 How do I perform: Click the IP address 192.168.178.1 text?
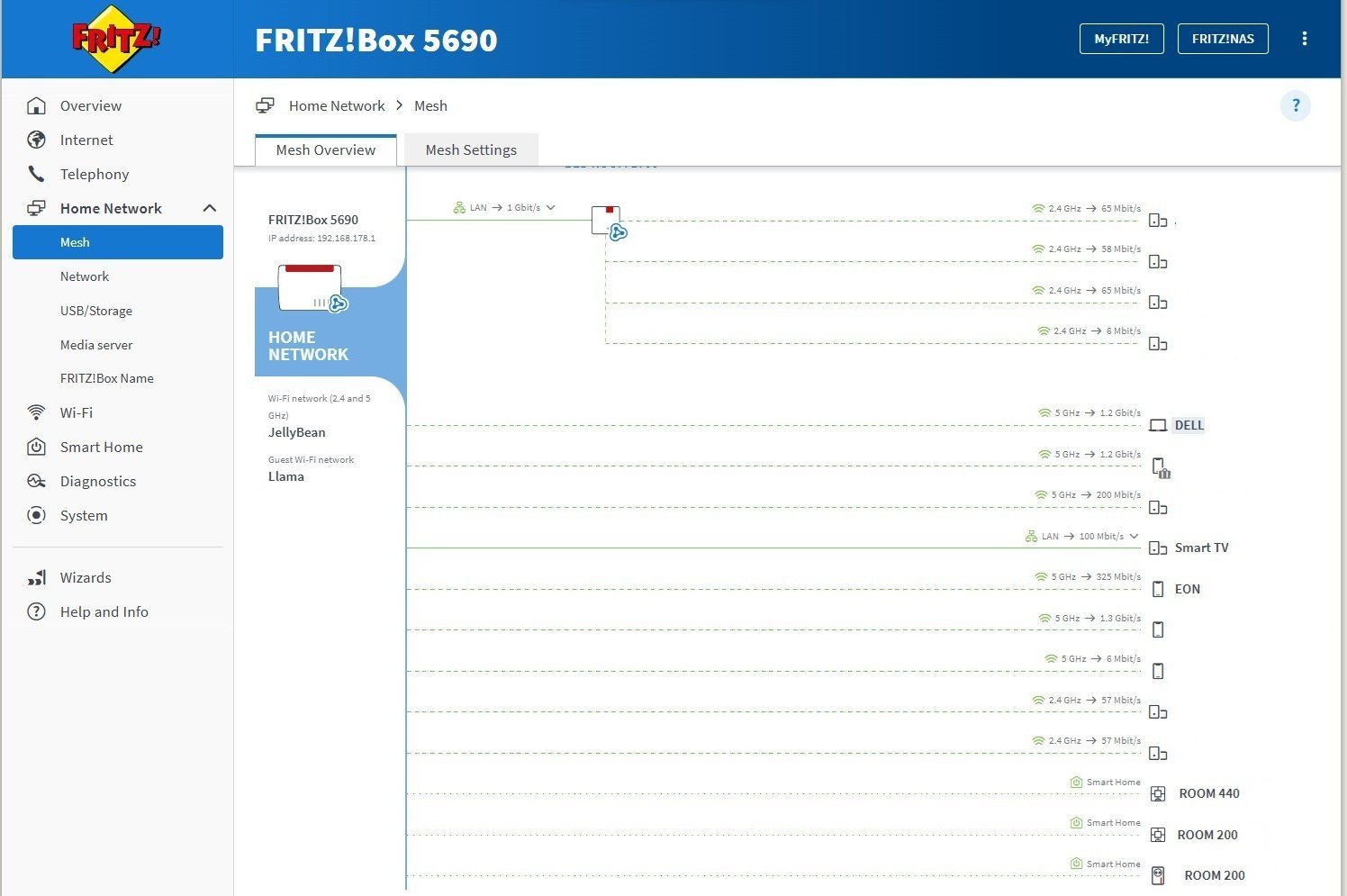[x=321, y=239]
